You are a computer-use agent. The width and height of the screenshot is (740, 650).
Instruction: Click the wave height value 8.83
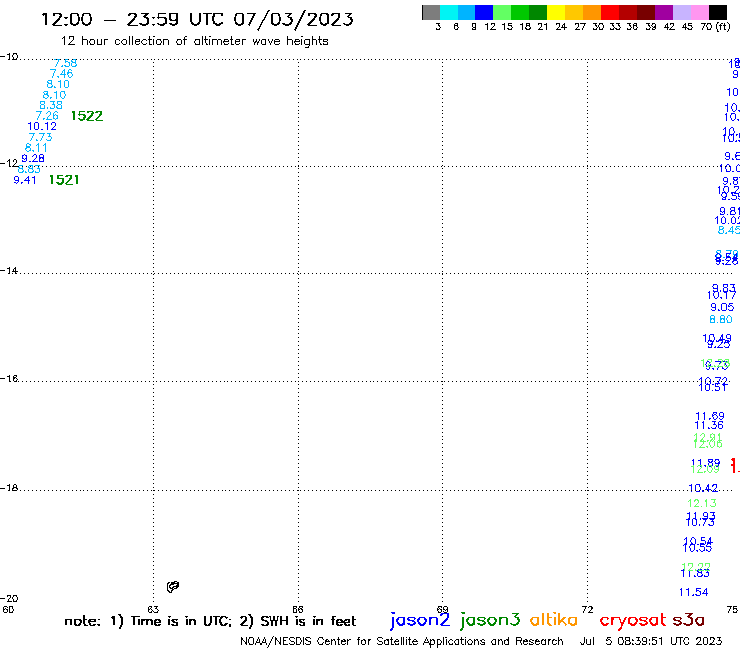pos(29,169)
